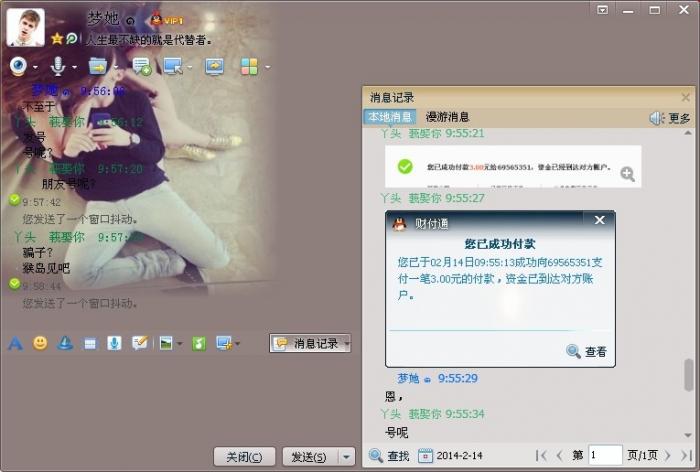The image size is (700, 472).
Task: Click the chat message 朋友号呢?
Action: pyautogui.click(x=68, y=184)
